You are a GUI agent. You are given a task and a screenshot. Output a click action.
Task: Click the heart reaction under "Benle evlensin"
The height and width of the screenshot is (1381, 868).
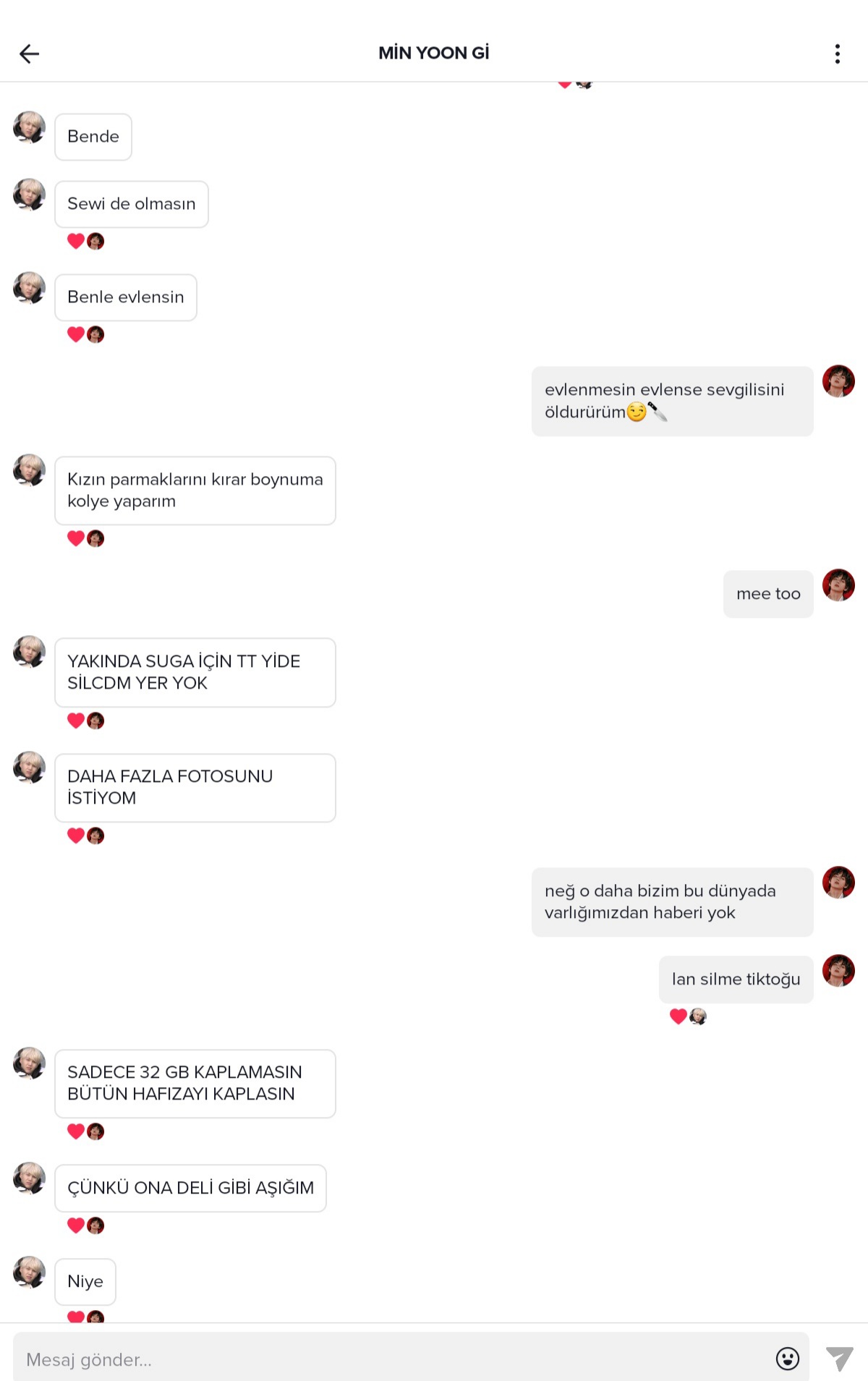76,334
